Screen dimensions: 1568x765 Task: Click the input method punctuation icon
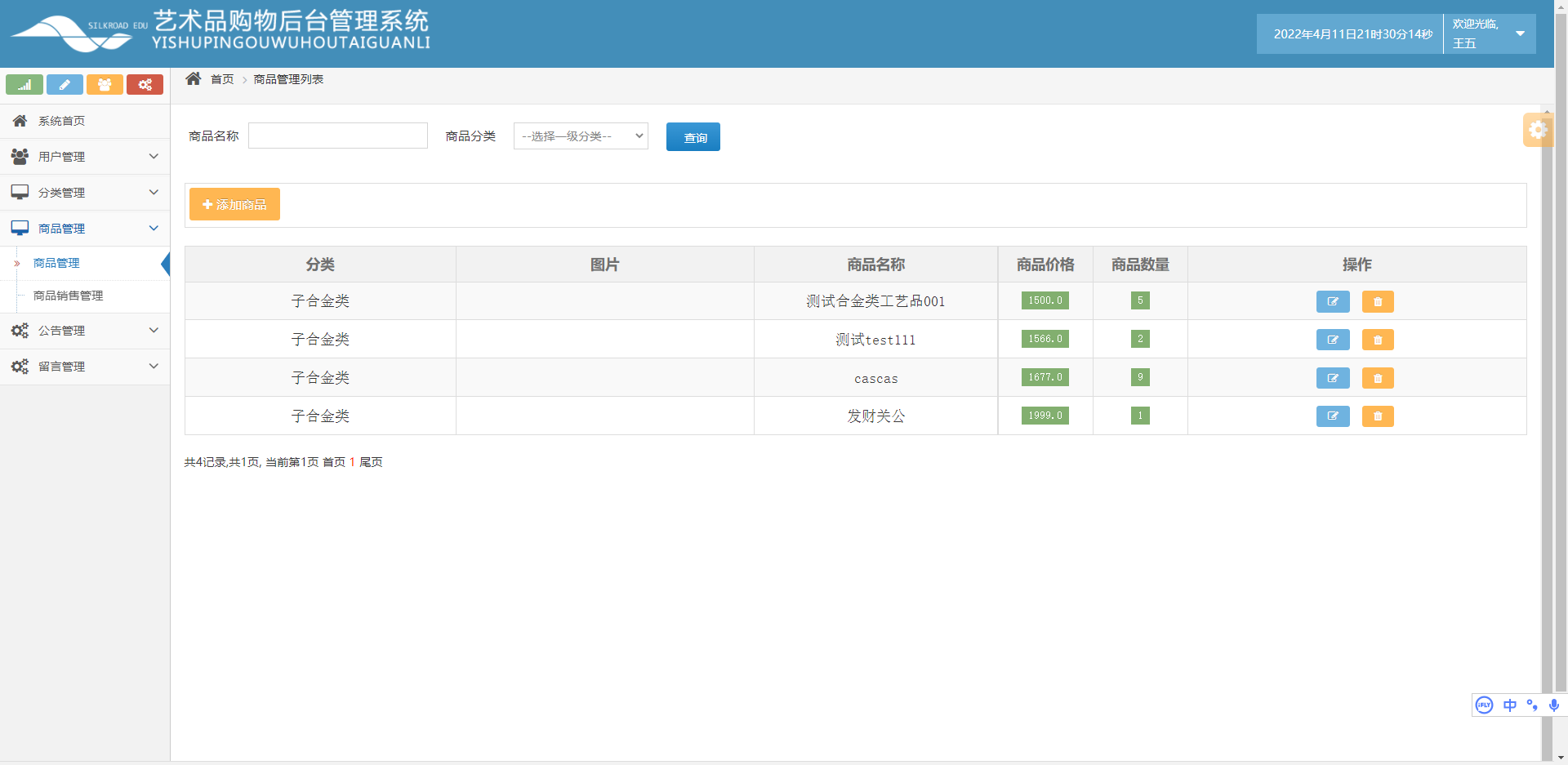click(x=1532, y=705)
